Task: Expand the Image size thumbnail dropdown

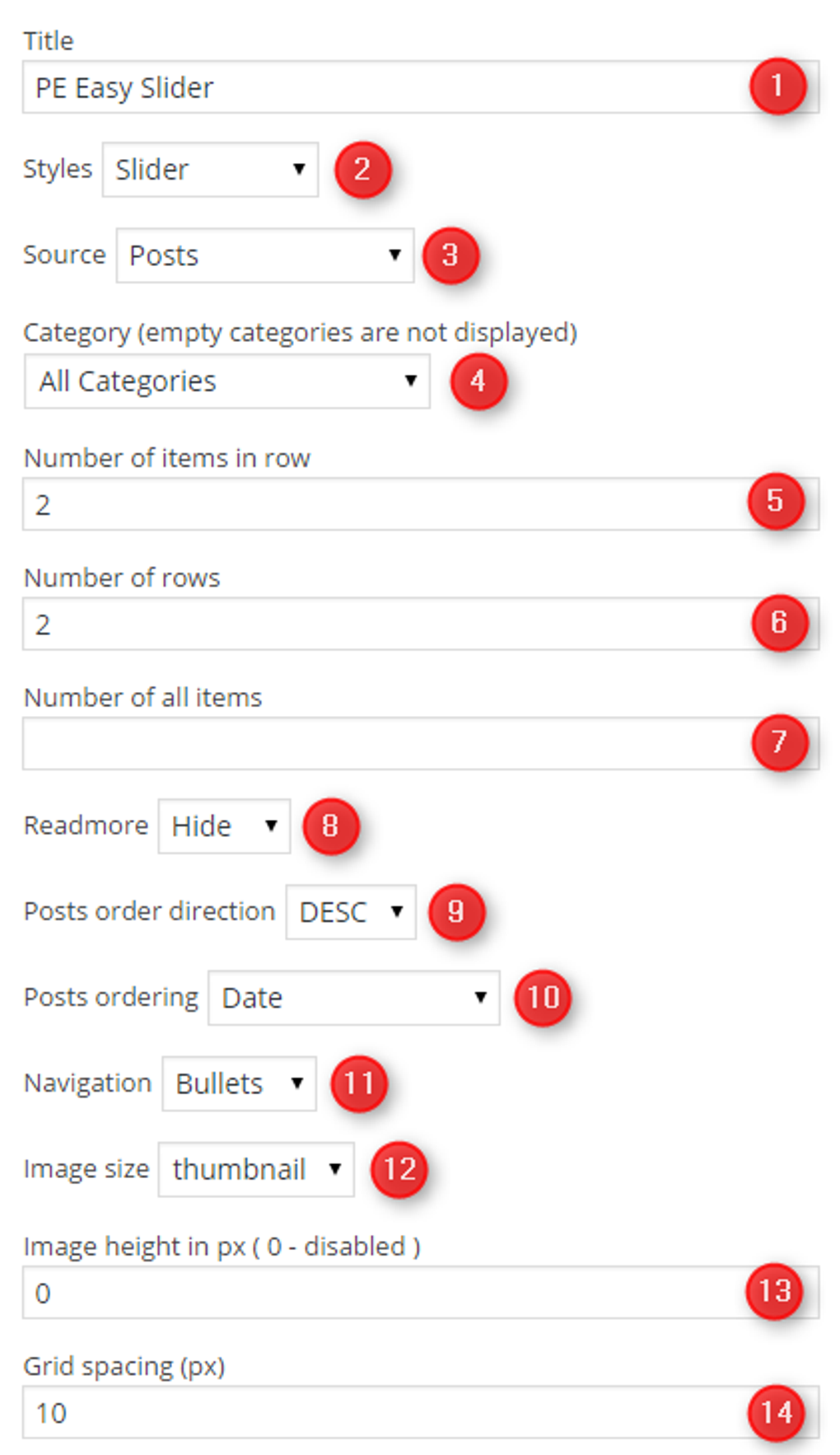Action: (254, 1169)
